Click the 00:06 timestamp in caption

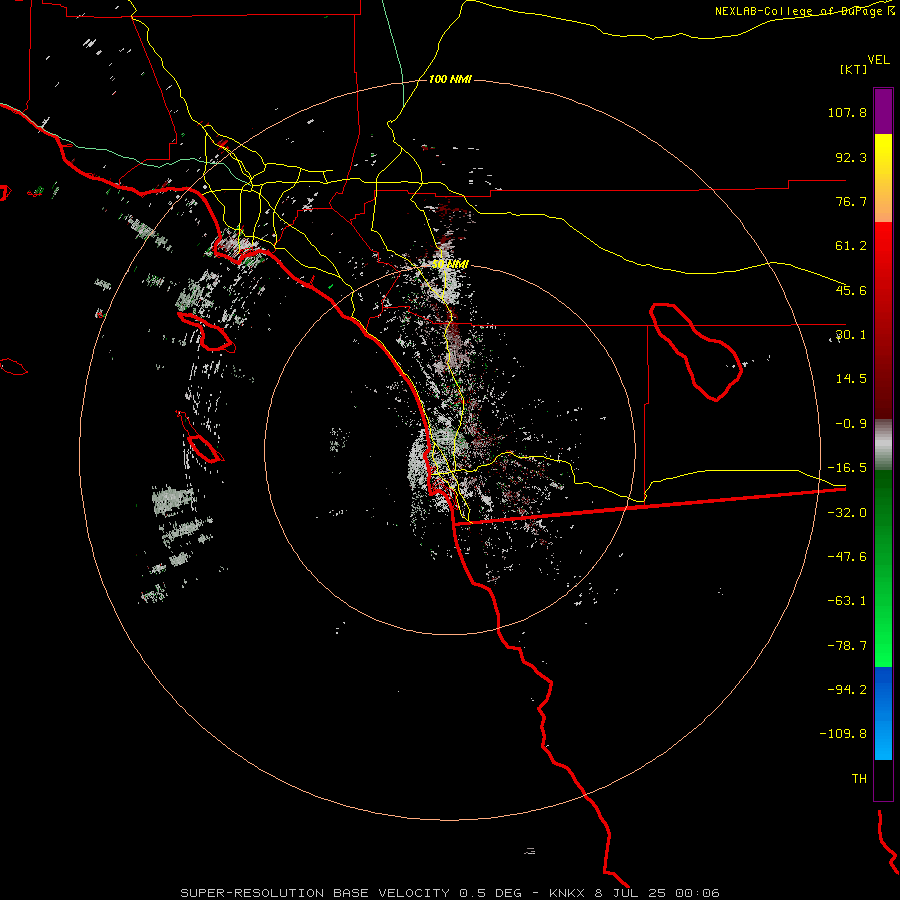coord(697,893)
